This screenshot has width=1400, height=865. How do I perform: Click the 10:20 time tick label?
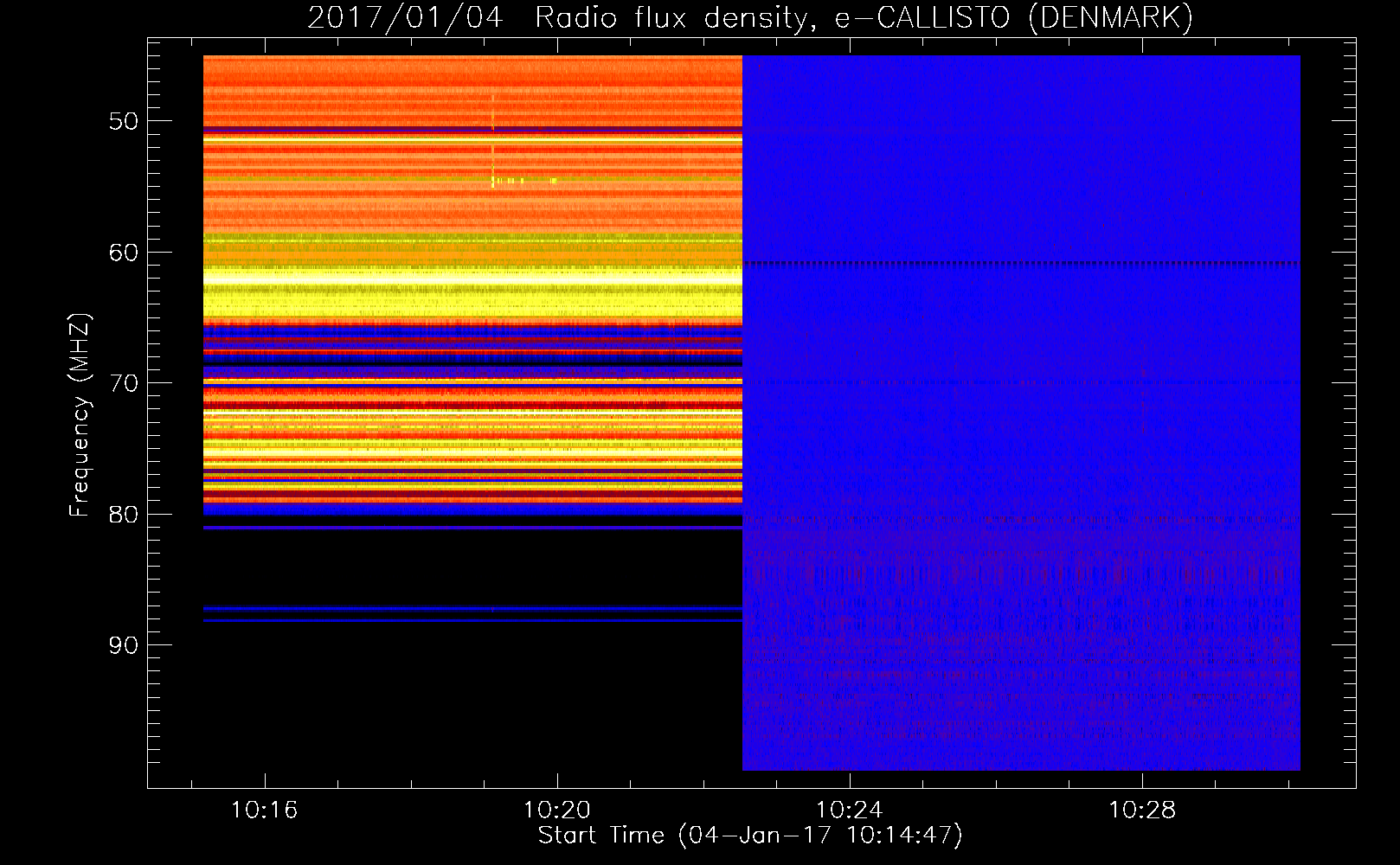click(557, 810)
